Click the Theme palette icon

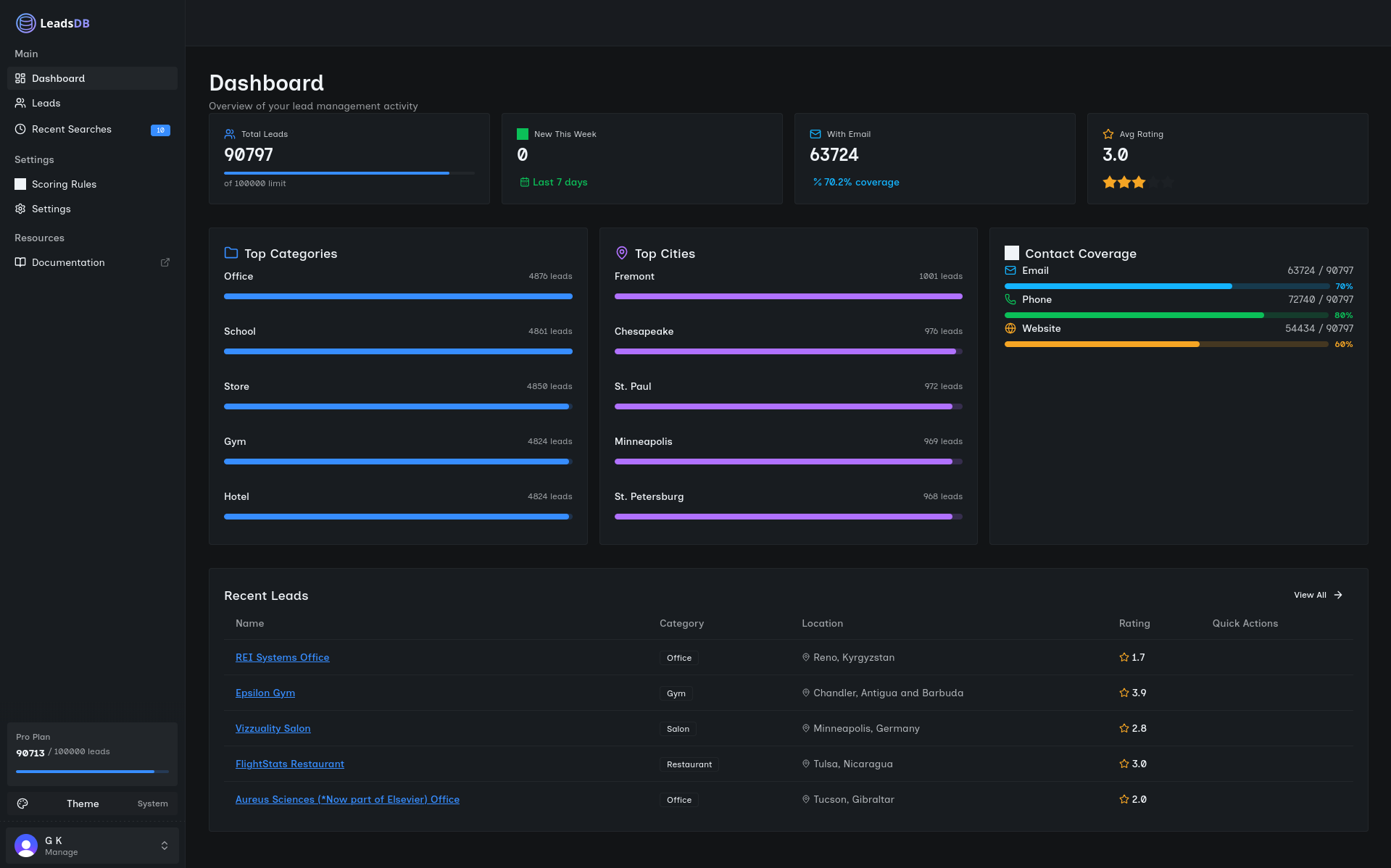23,804
